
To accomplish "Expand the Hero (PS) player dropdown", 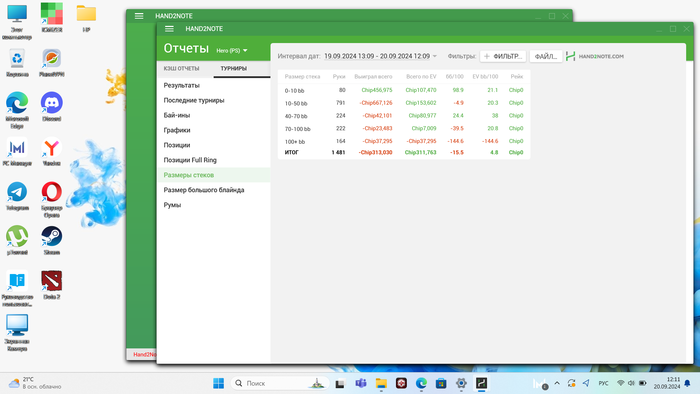I will click(232, 50).
